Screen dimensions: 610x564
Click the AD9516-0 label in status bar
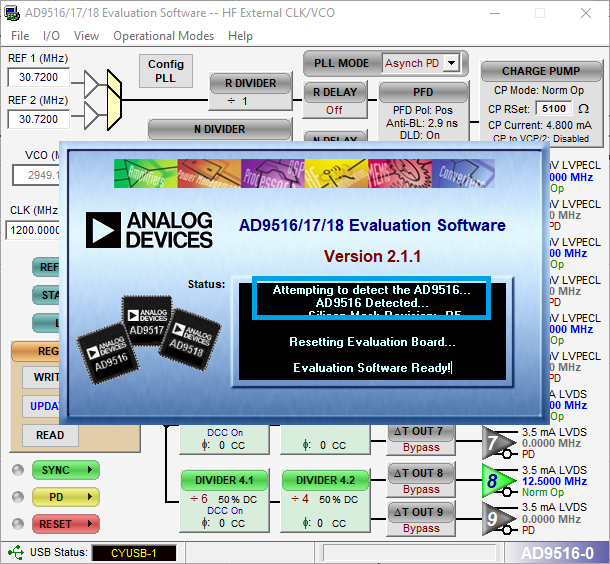coord(557,553)
